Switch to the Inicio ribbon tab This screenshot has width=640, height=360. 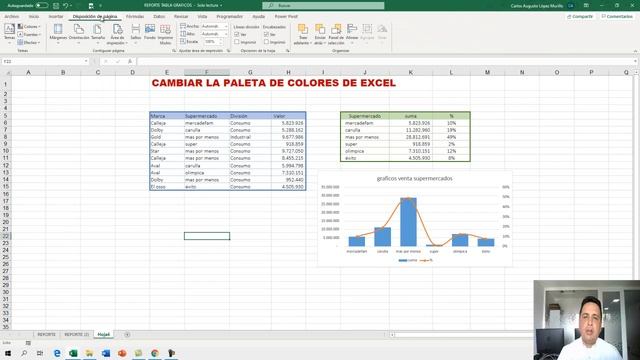click(34, 16)
